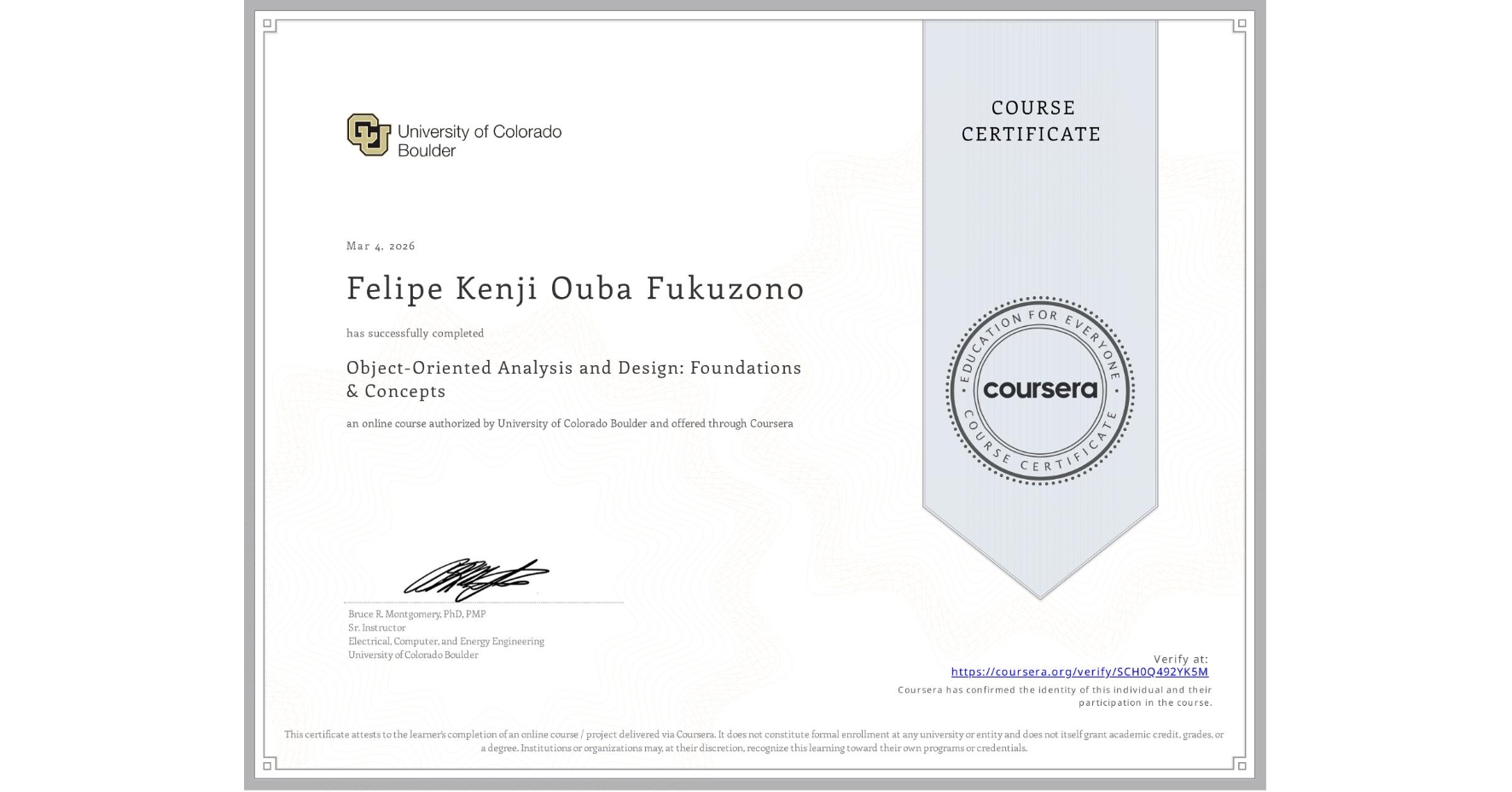The height and width of the screenshot is (792, 1512).
Task: Click the Coursera course certificate seal
Action: 1039,391
